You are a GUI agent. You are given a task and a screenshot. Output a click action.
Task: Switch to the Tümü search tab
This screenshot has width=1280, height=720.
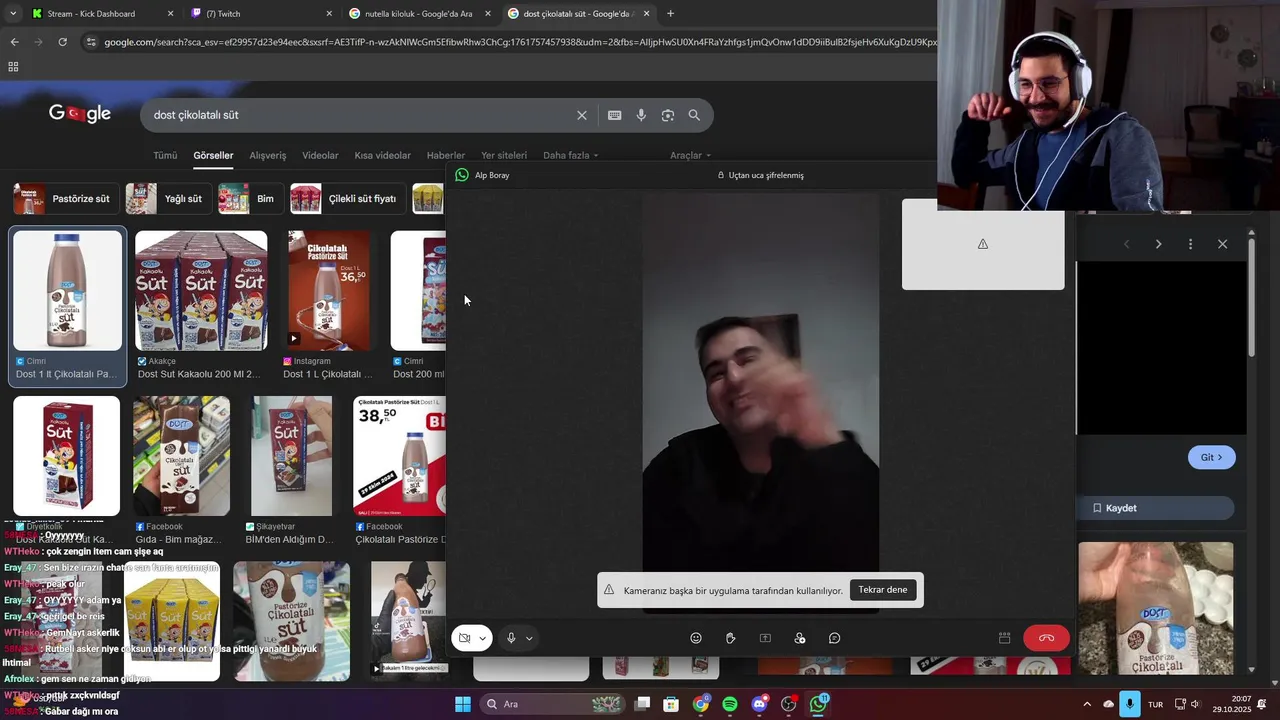[x=165, y=155]
